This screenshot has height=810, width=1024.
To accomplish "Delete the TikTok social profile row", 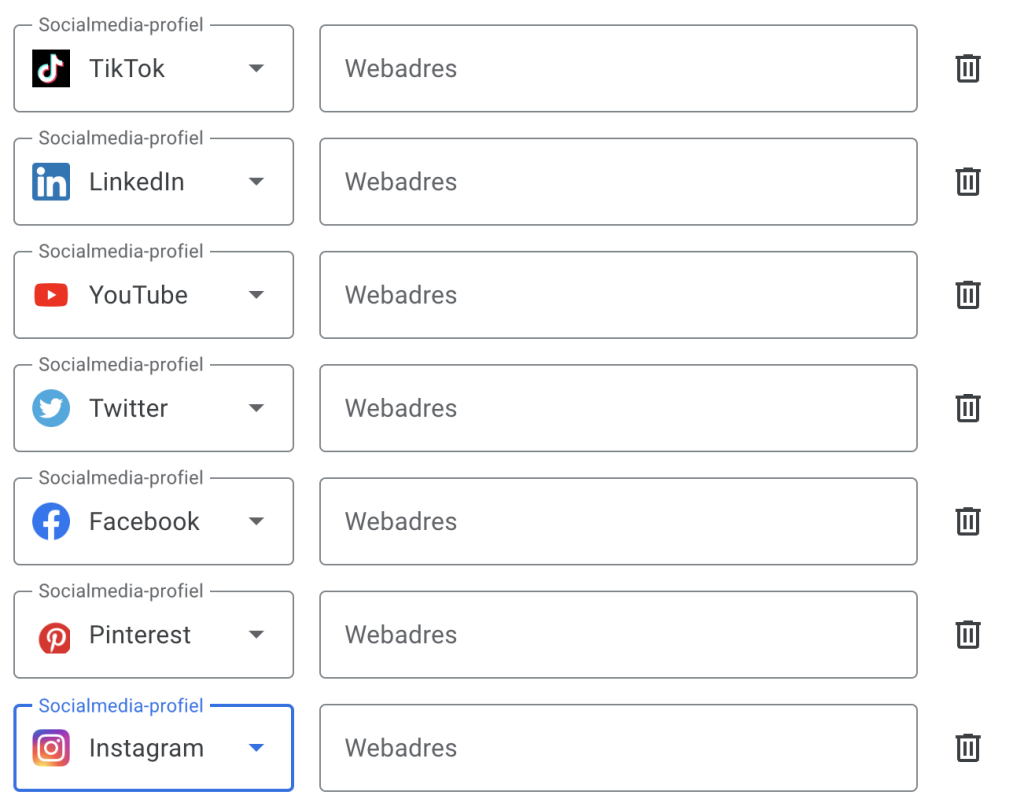I will [967, 69].
